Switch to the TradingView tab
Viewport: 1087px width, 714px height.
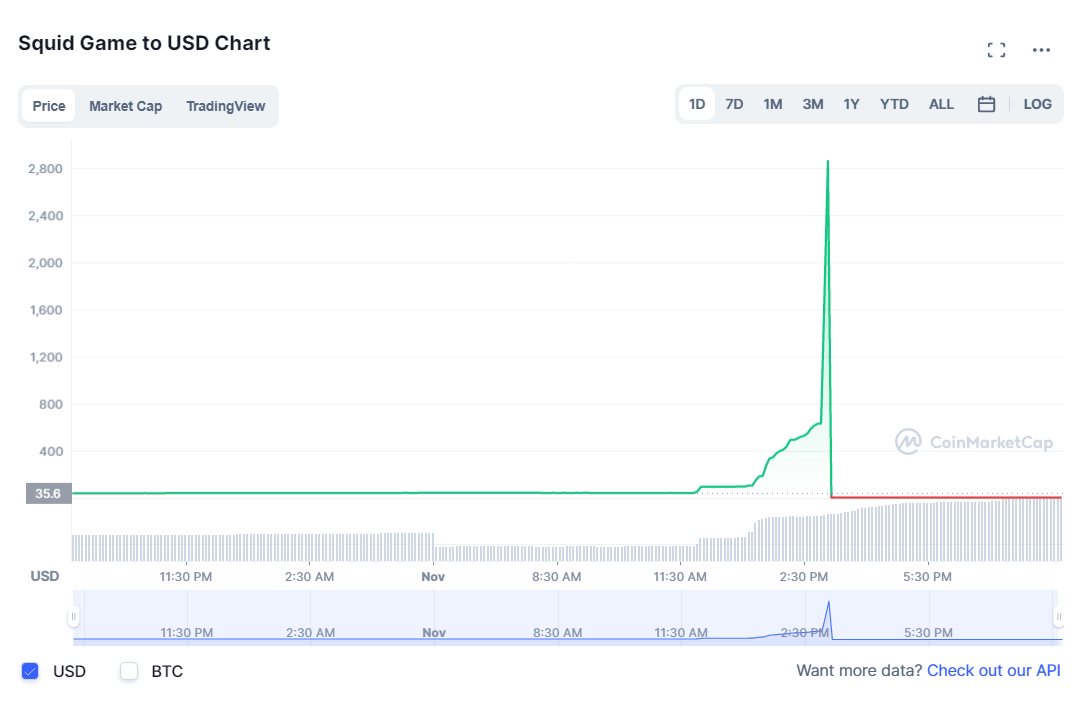point(226,106)
